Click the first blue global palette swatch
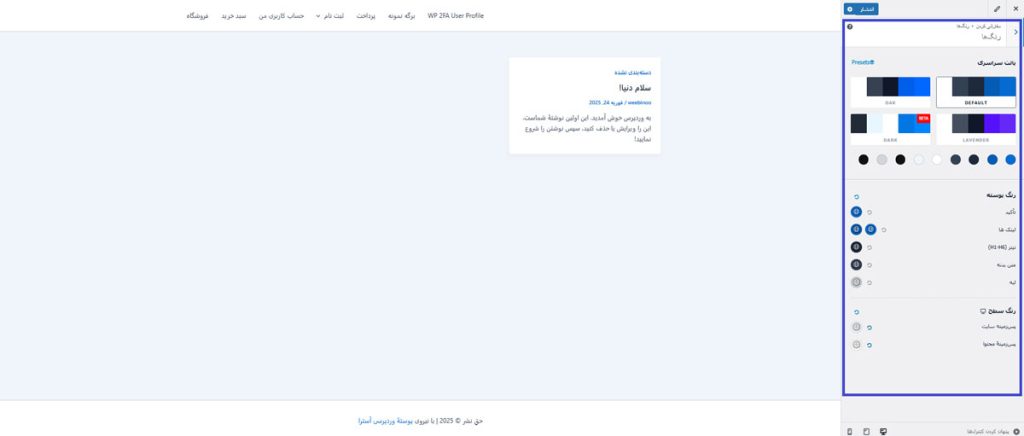Screen dimensions: 1024x436 click(1010, 159)
